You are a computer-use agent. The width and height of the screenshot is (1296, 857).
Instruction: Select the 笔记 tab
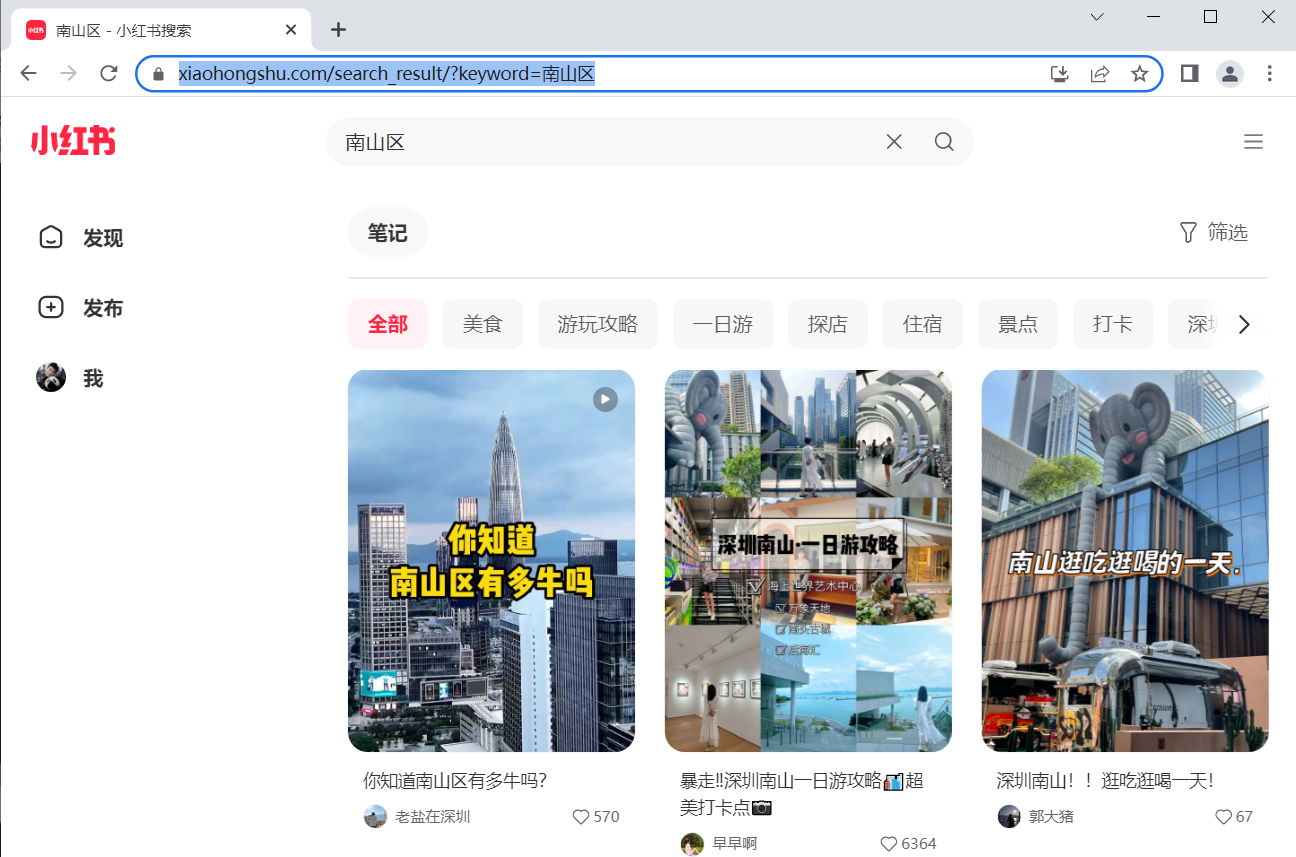pos(388,233)
